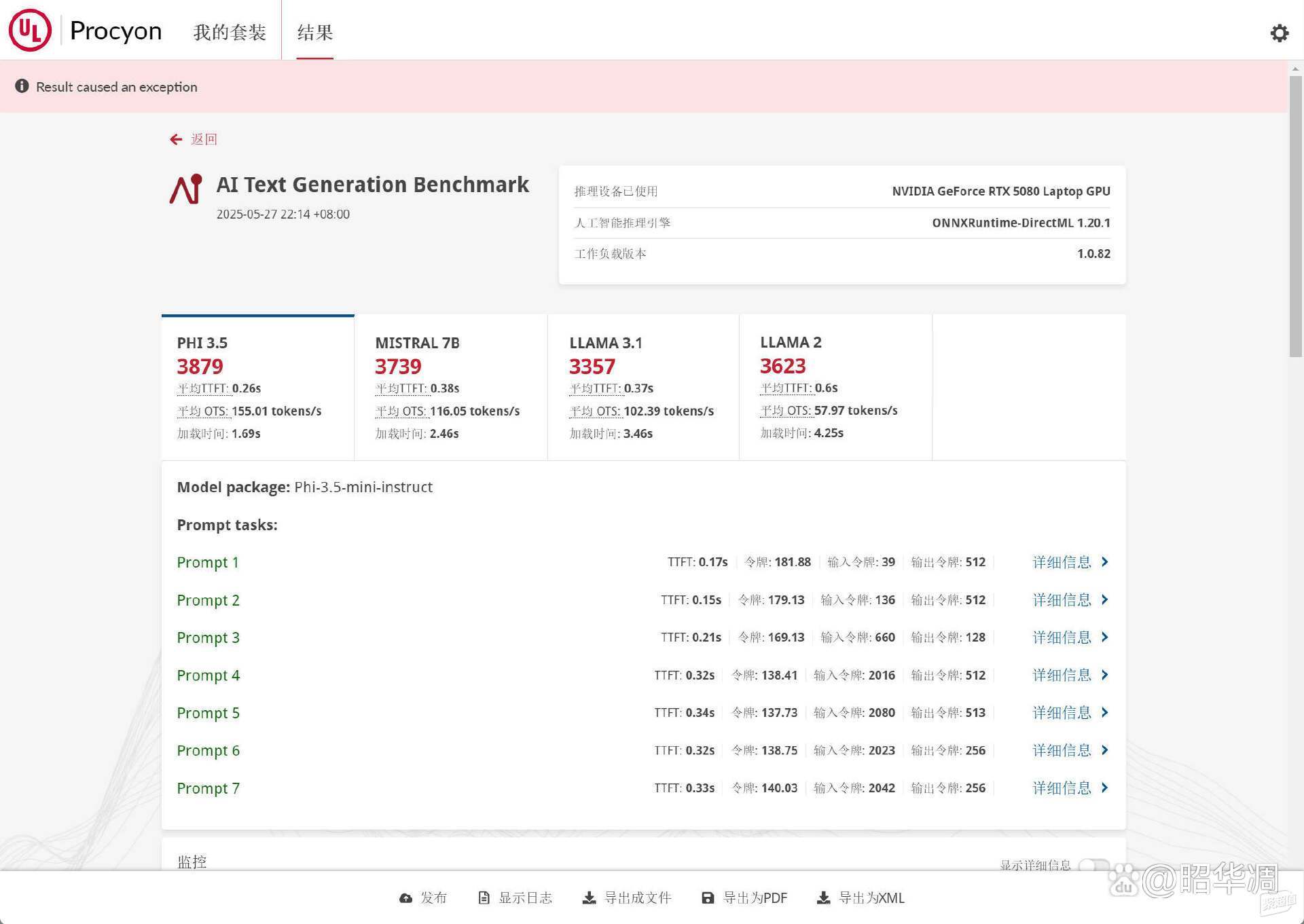
Task: Switch to the 结果 tab
Action: tap(315, 32)
